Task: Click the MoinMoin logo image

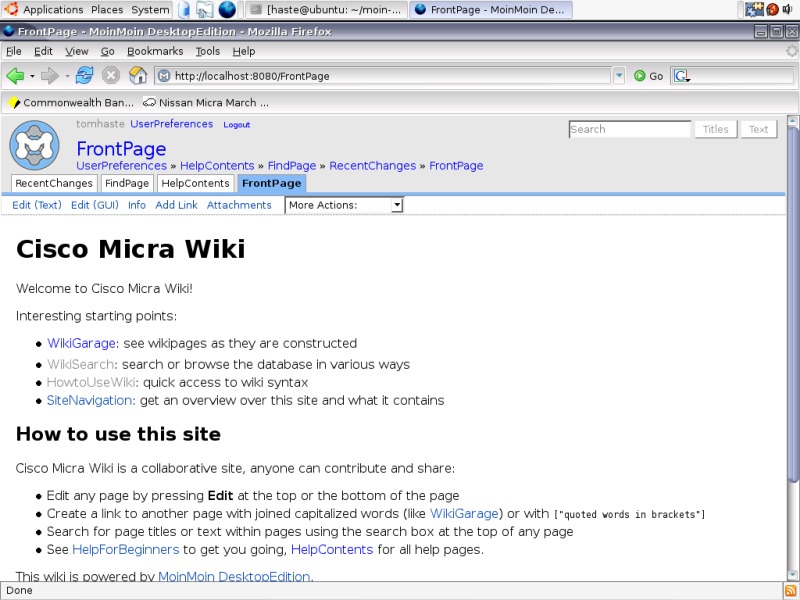Action: [34, 145]
